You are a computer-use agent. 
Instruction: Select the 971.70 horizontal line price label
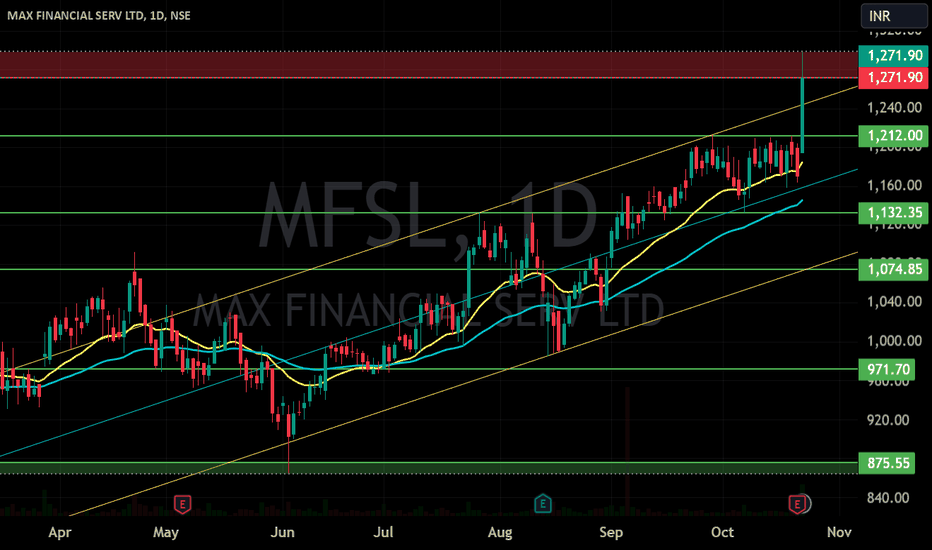[888, 369]
